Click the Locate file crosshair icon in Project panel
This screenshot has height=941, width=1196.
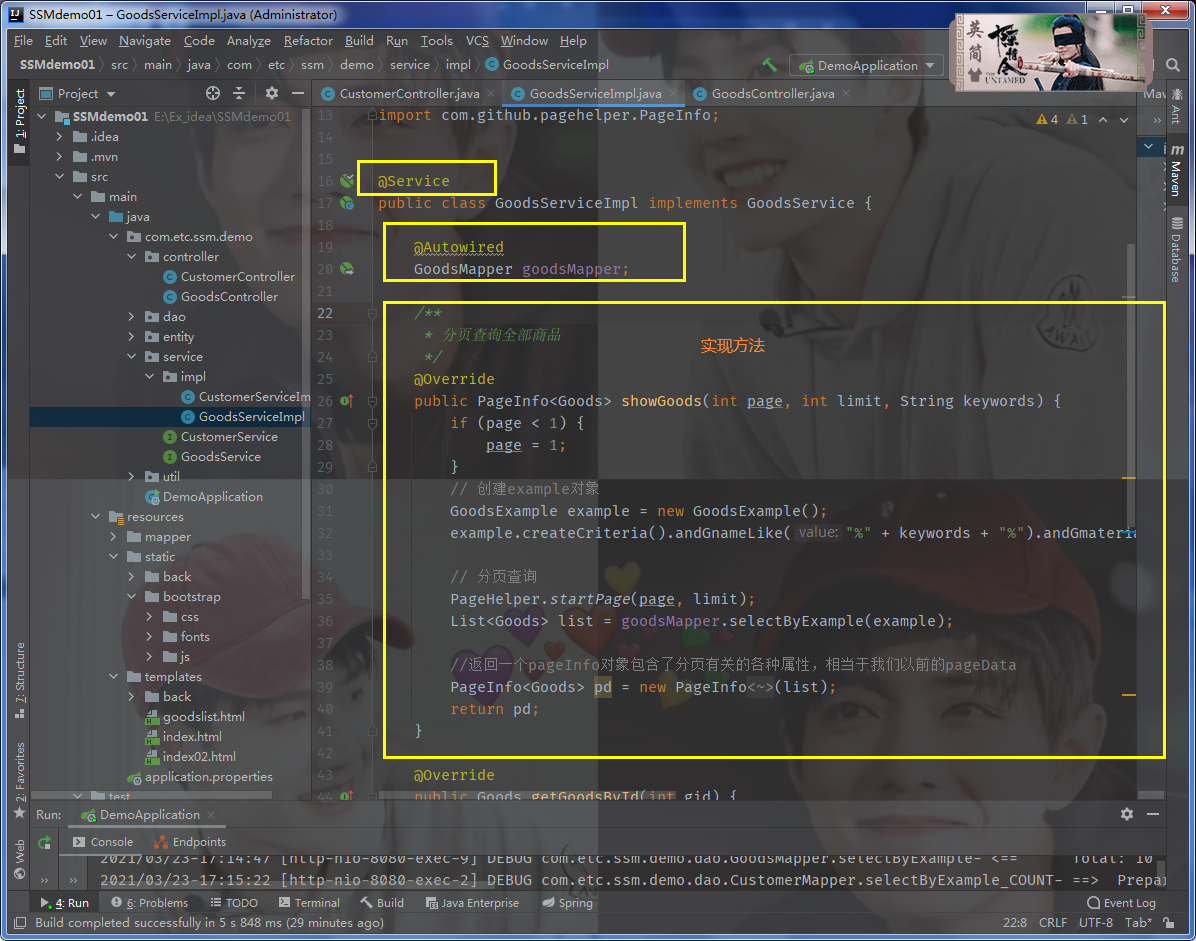213,93
